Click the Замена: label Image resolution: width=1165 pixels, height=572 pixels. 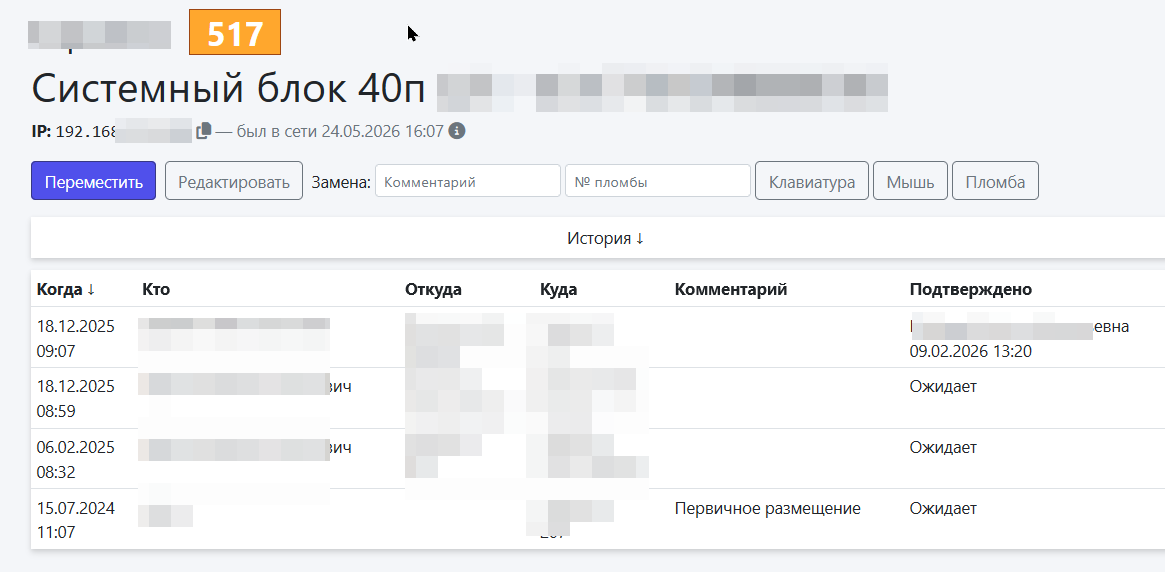pyautogui.click(x=341, y=182)
